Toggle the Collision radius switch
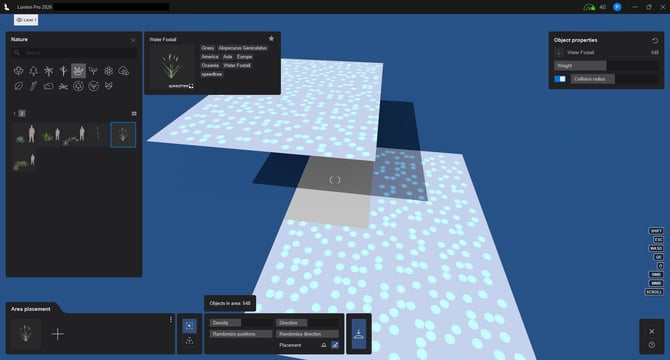This screenshot has width=670, height=360. pos(560,79)
